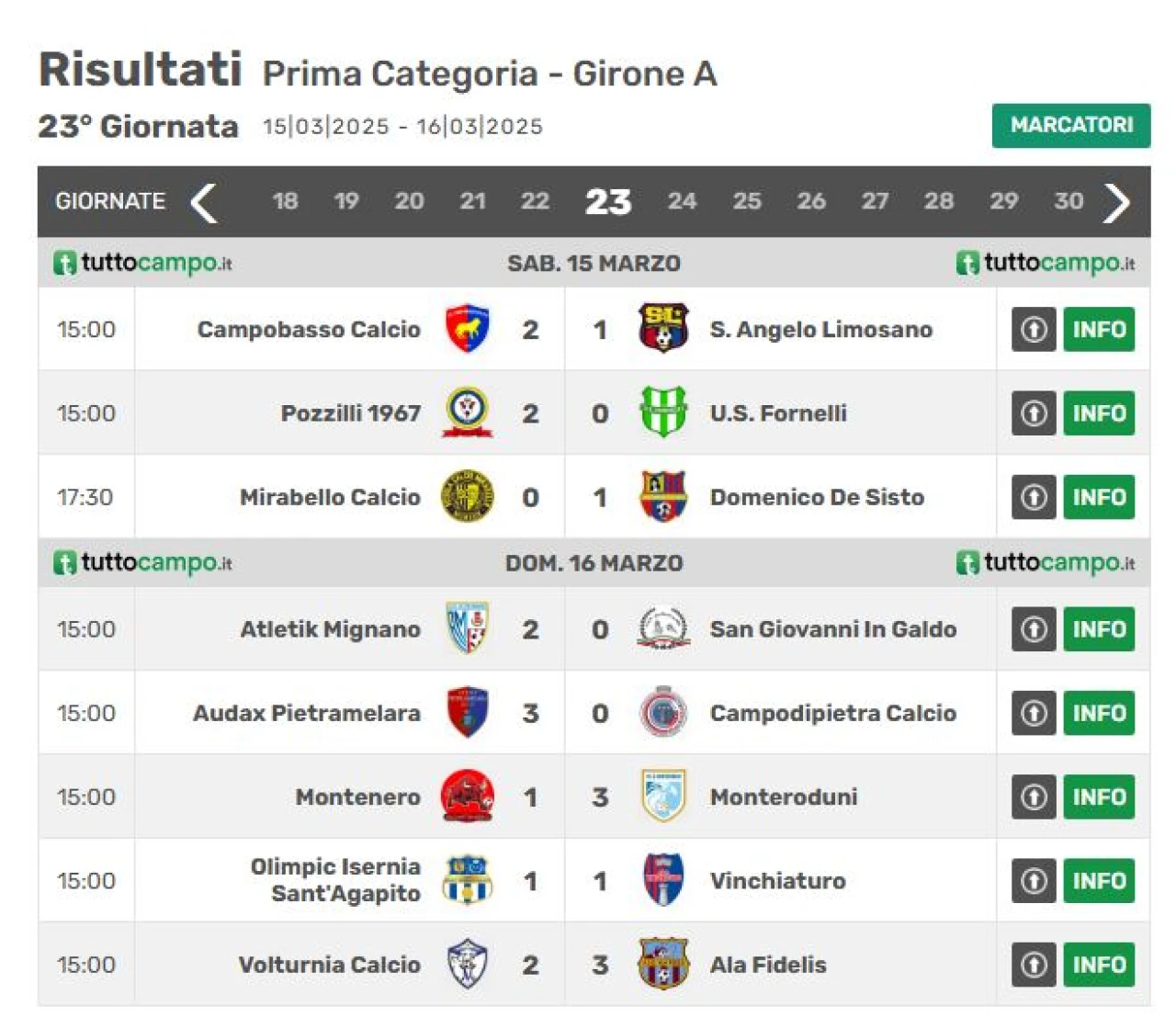Open the details arrow icon for Volturnia Calcio match
1176x1028 pixels.
tap(1034, 965)
